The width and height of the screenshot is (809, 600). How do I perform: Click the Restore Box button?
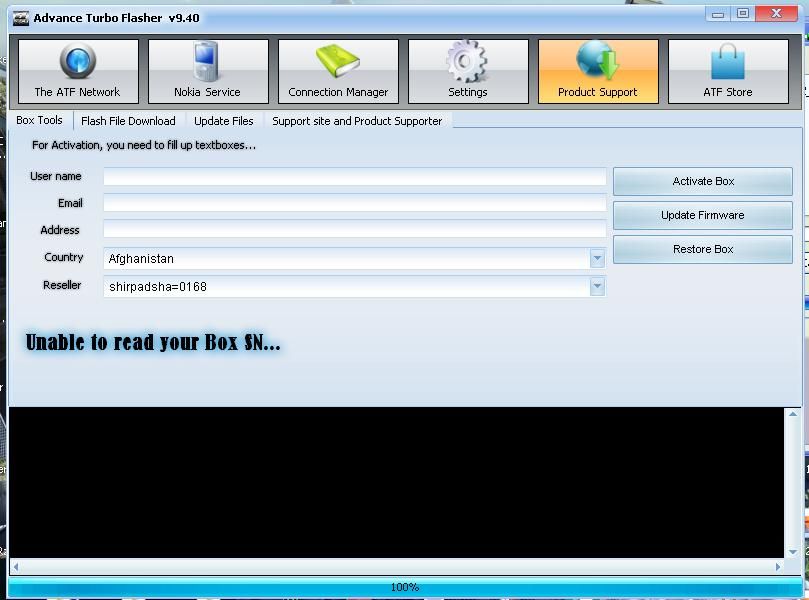pos(703,249)
